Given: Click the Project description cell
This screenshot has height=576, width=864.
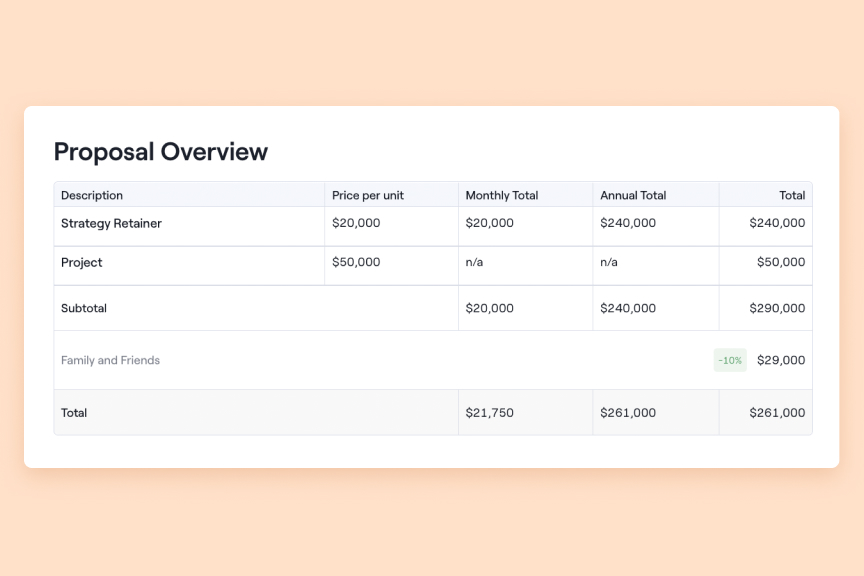Looking at the screenshot, I should (81, 262).
